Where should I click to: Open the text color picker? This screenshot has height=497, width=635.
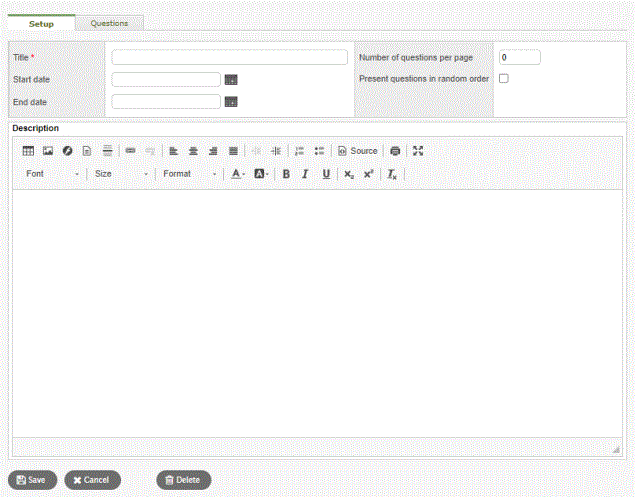click(x=238, y=174)
